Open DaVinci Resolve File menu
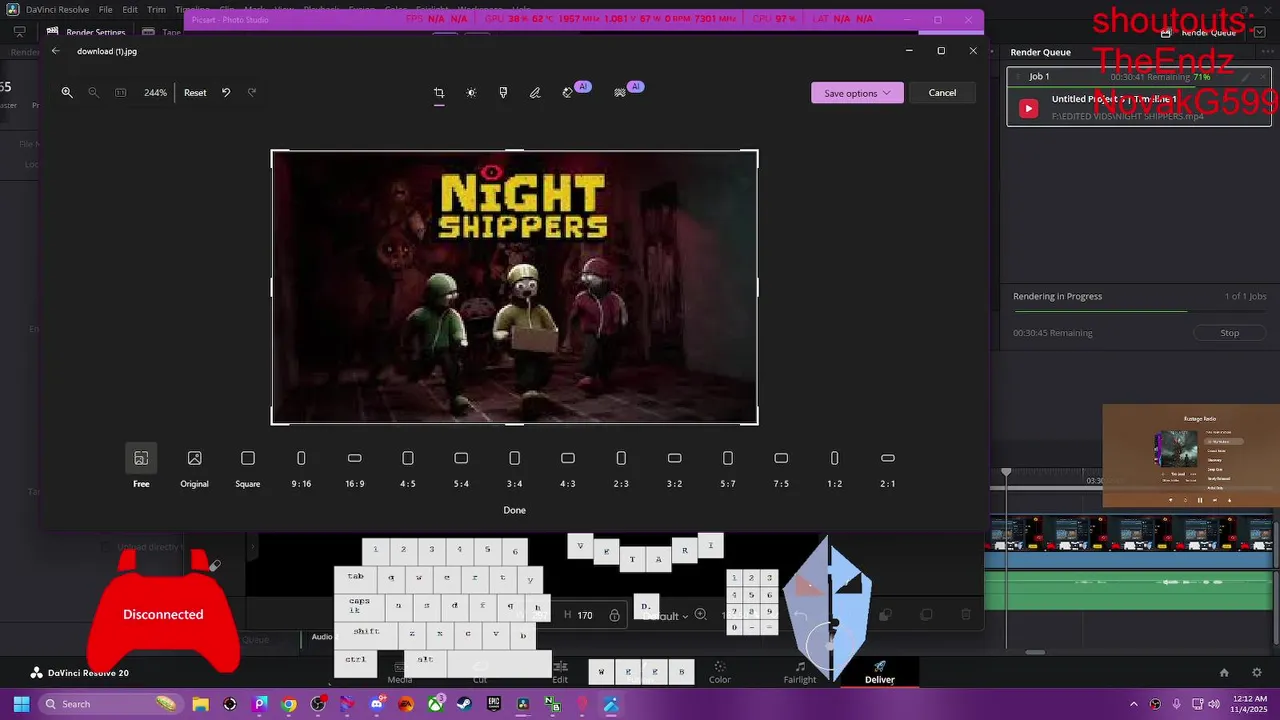 click(105, 9)
